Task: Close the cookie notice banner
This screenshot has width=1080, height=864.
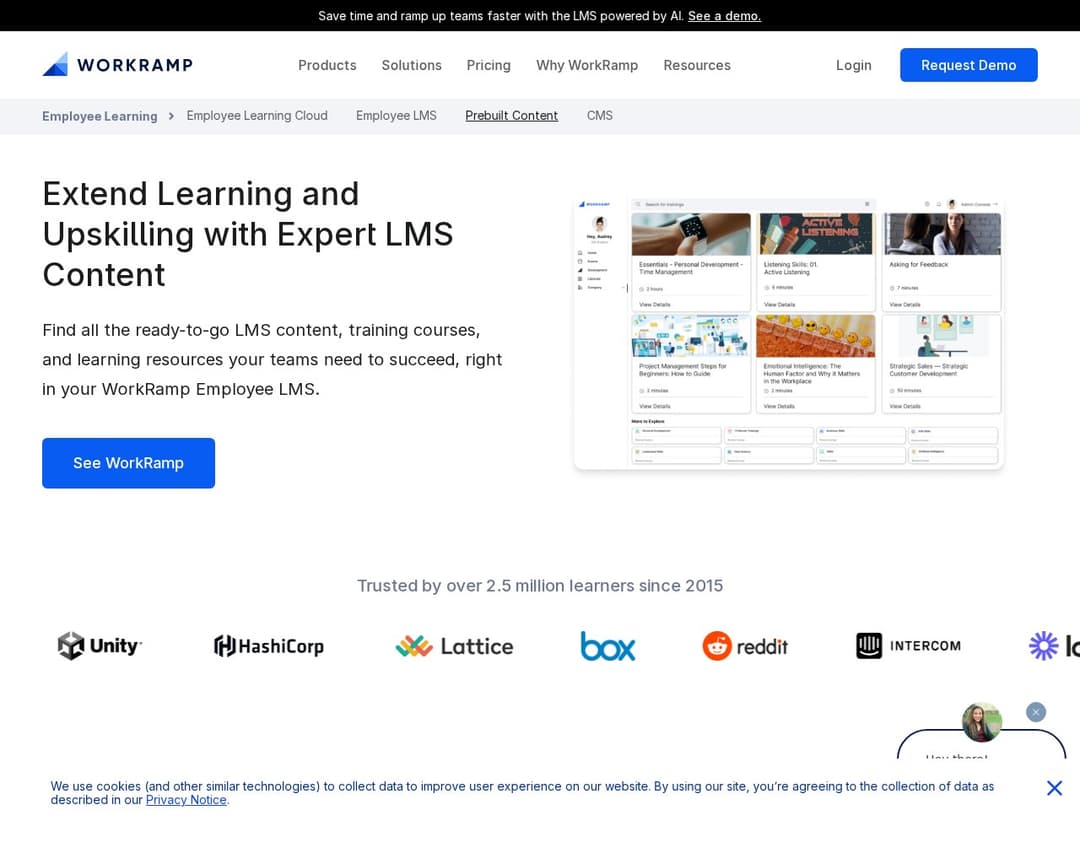Action: (1054, 788)
